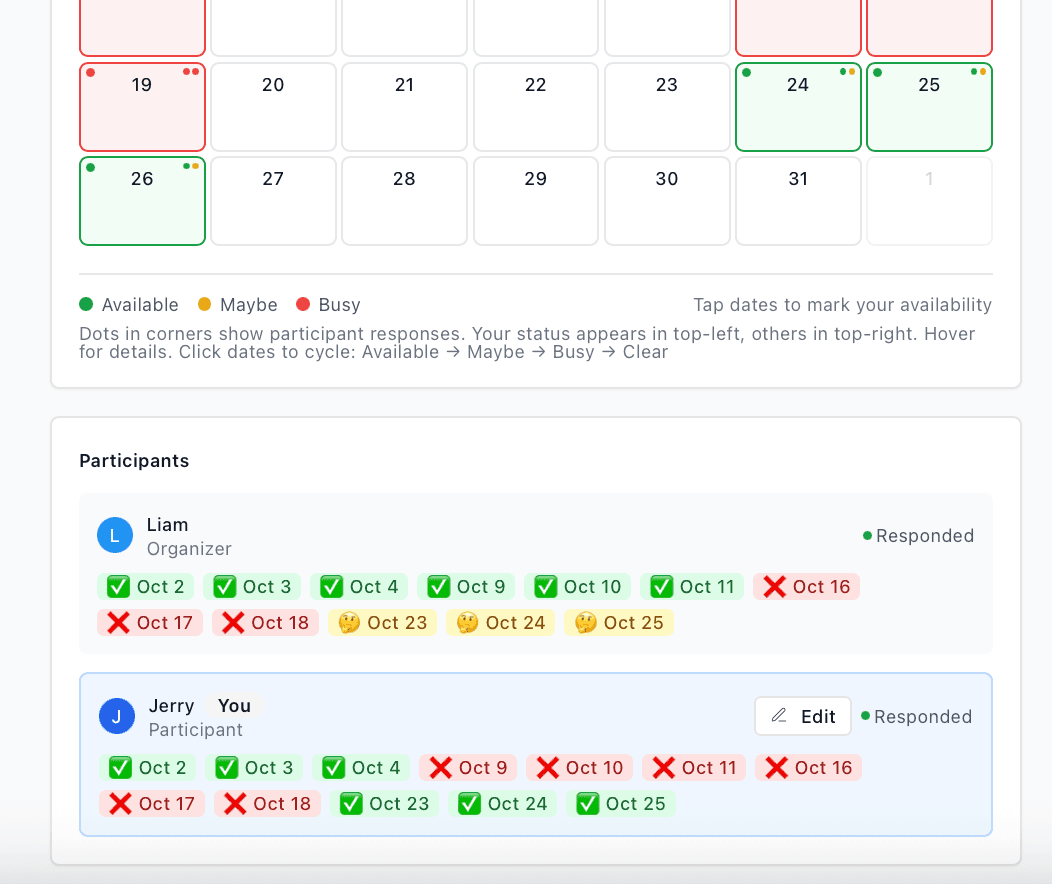Click the Responded label on Jerry's card
The width and height of the screenshot is (1052, 884).
pos(923,716)
